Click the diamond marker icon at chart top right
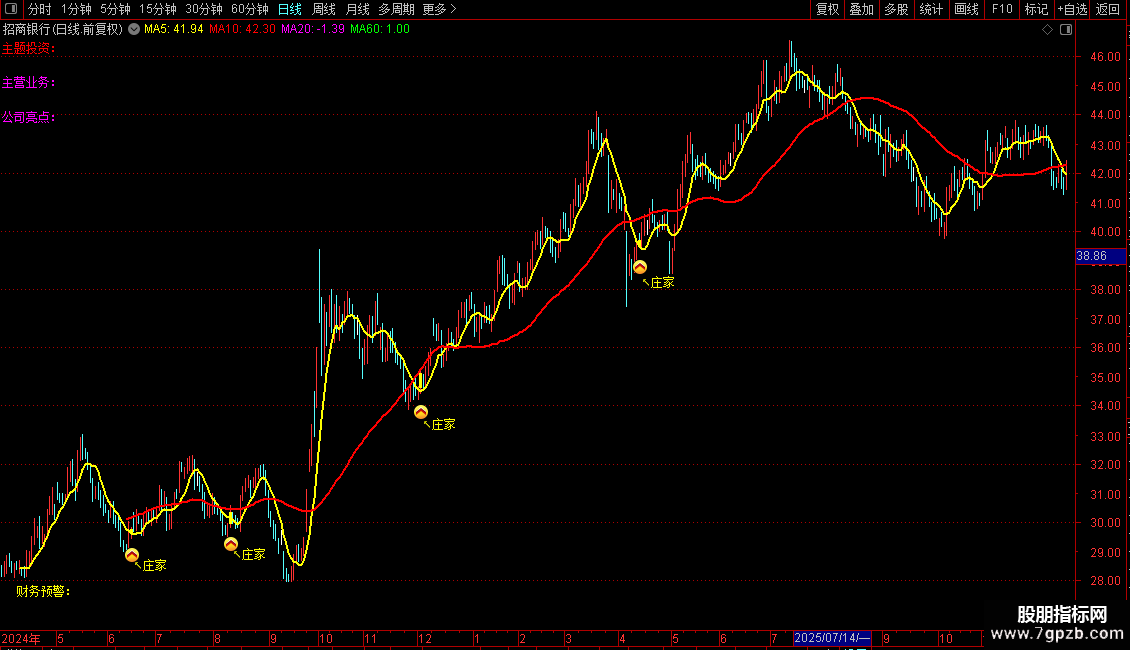The image size is (1130, 650). pos(1047,30)
